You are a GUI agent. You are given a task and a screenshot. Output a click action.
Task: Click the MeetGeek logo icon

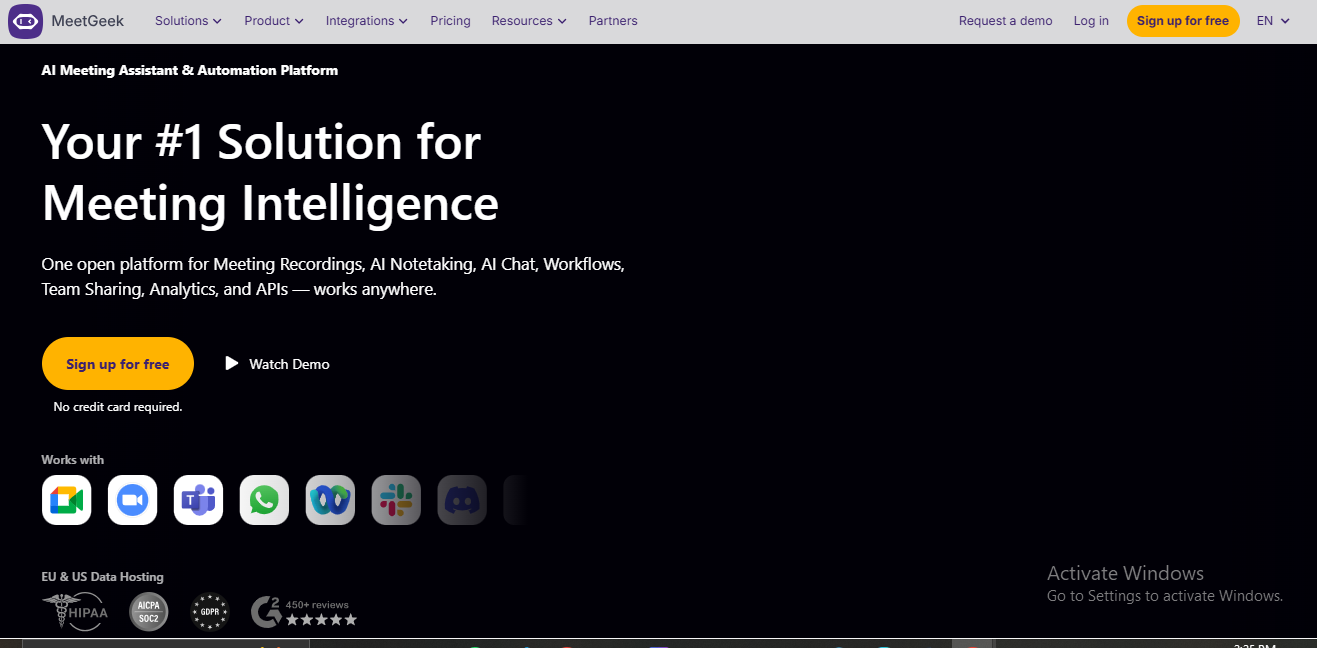[x=25, y=21]
